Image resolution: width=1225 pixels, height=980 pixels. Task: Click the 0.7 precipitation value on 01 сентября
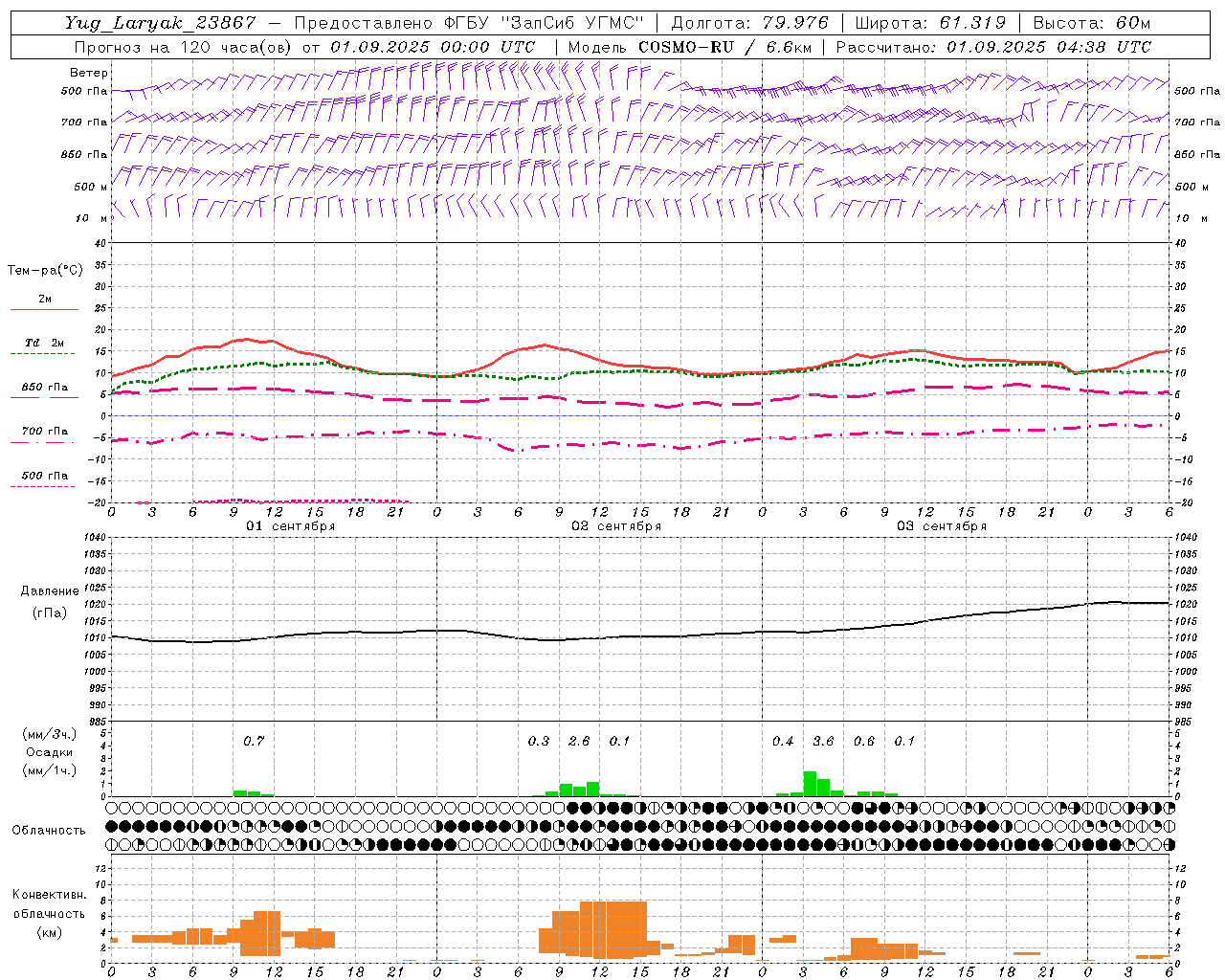(254, 741)
